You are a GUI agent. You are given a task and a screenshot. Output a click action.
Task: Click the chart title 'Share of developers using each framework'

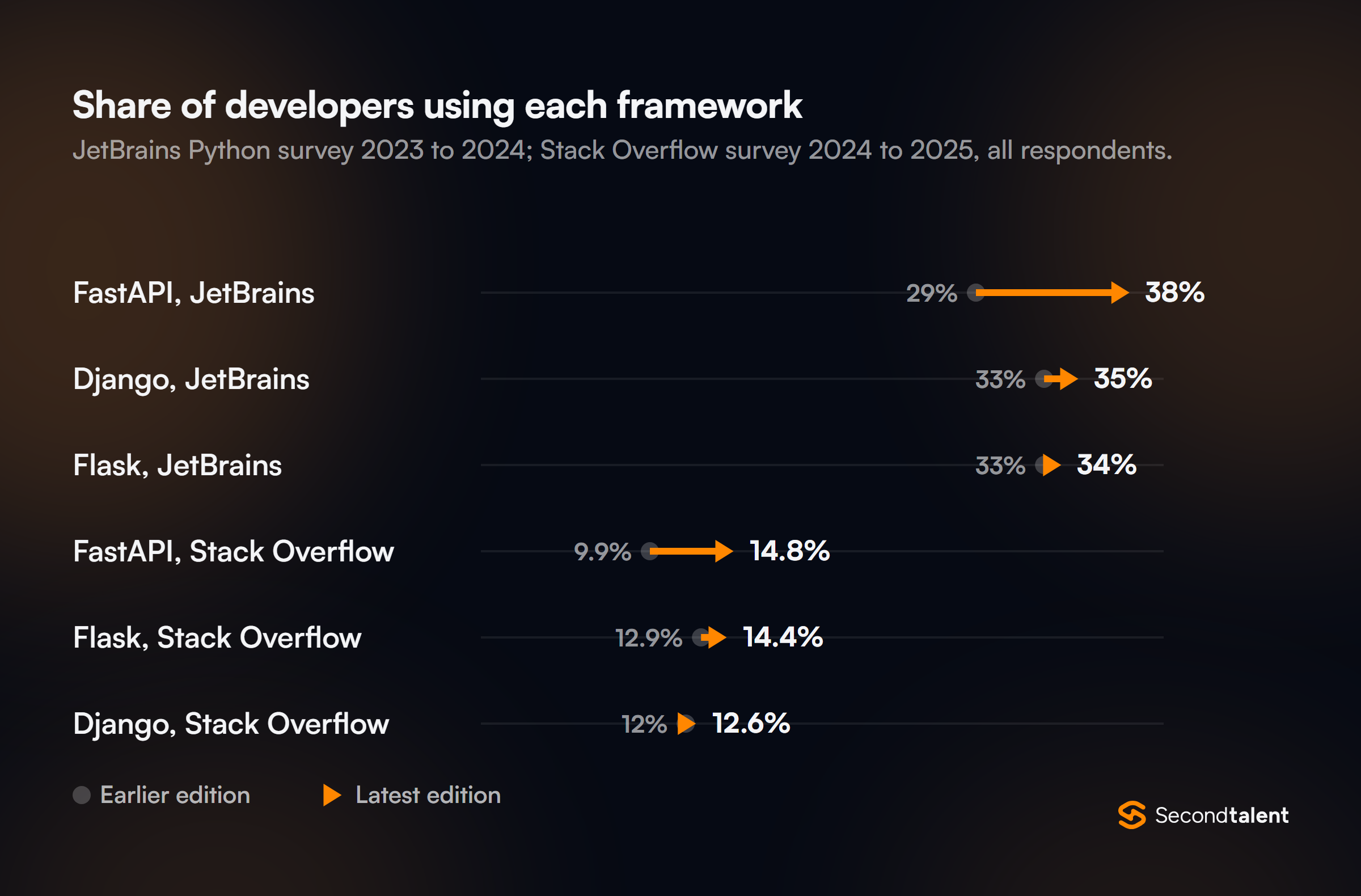(437, 106)
